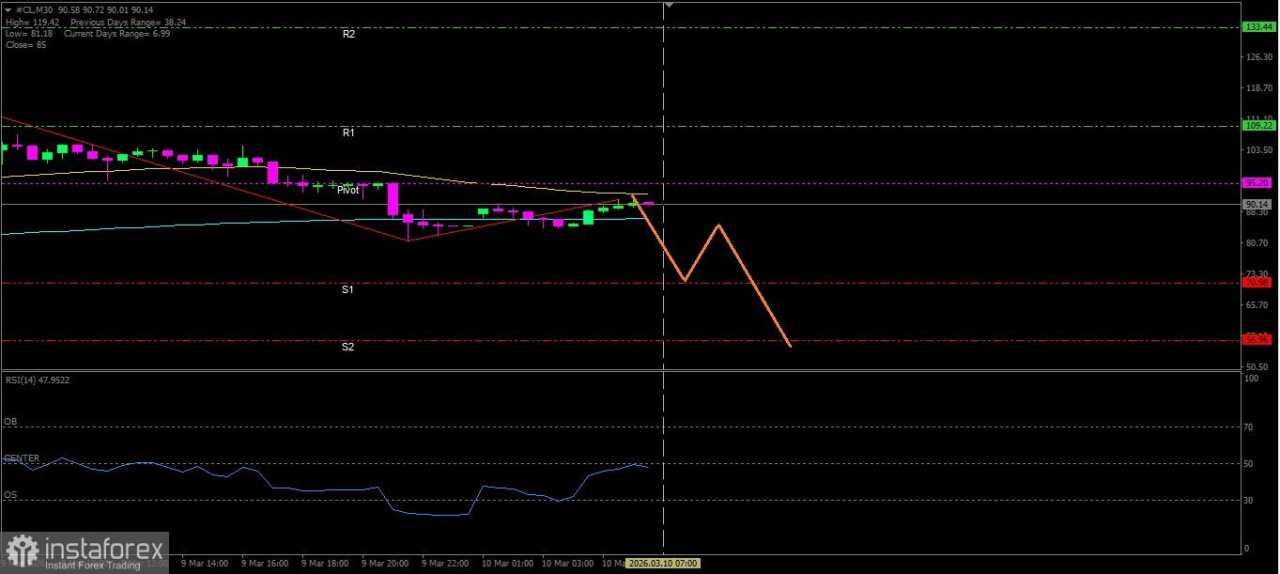Click the 30 level on RSI scale
The height and width of the screenshot is (574, 1280).
point(1249,500)
